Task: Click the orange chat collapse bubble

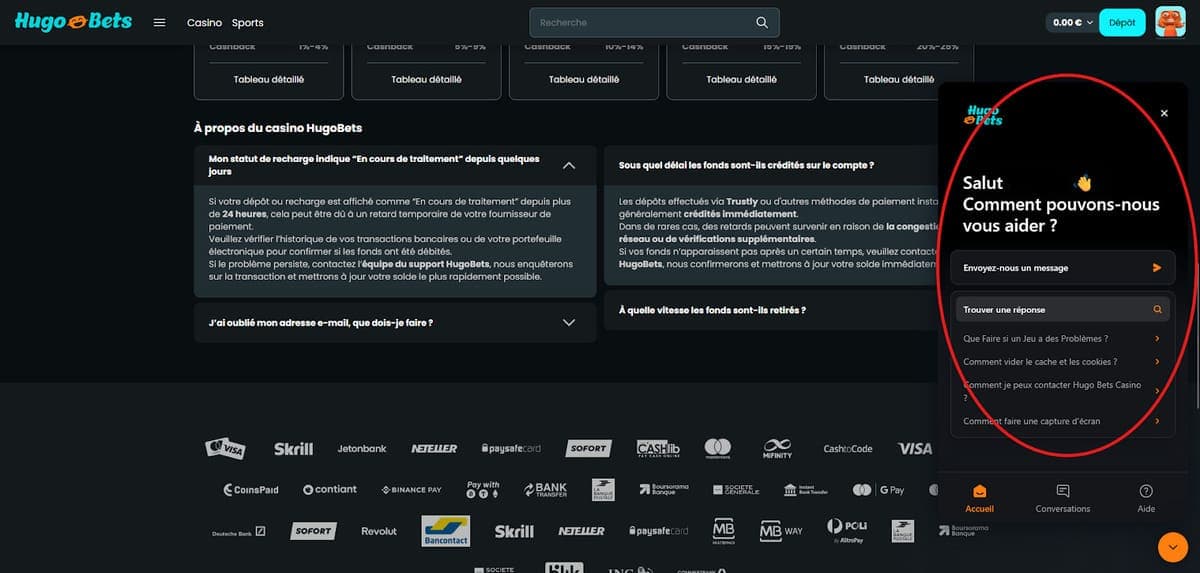Action: (x=1172, y=547)
